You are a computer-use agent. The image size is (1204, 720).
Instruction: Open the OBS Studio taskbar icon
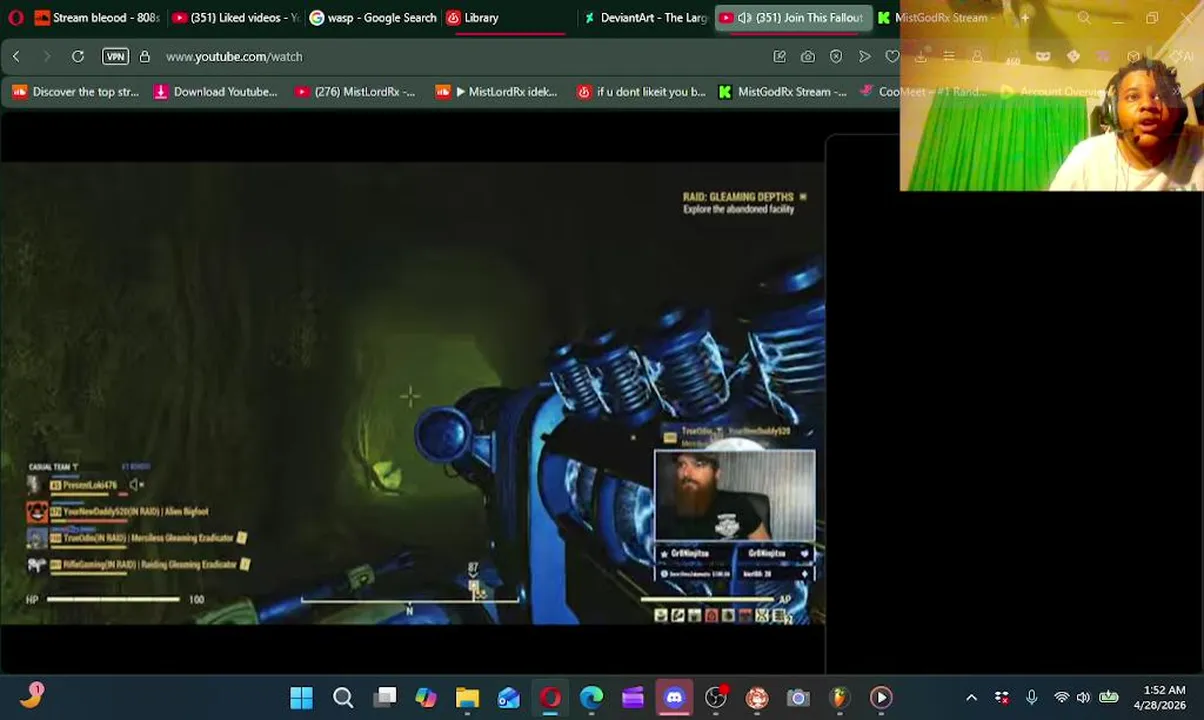[716, 697]
